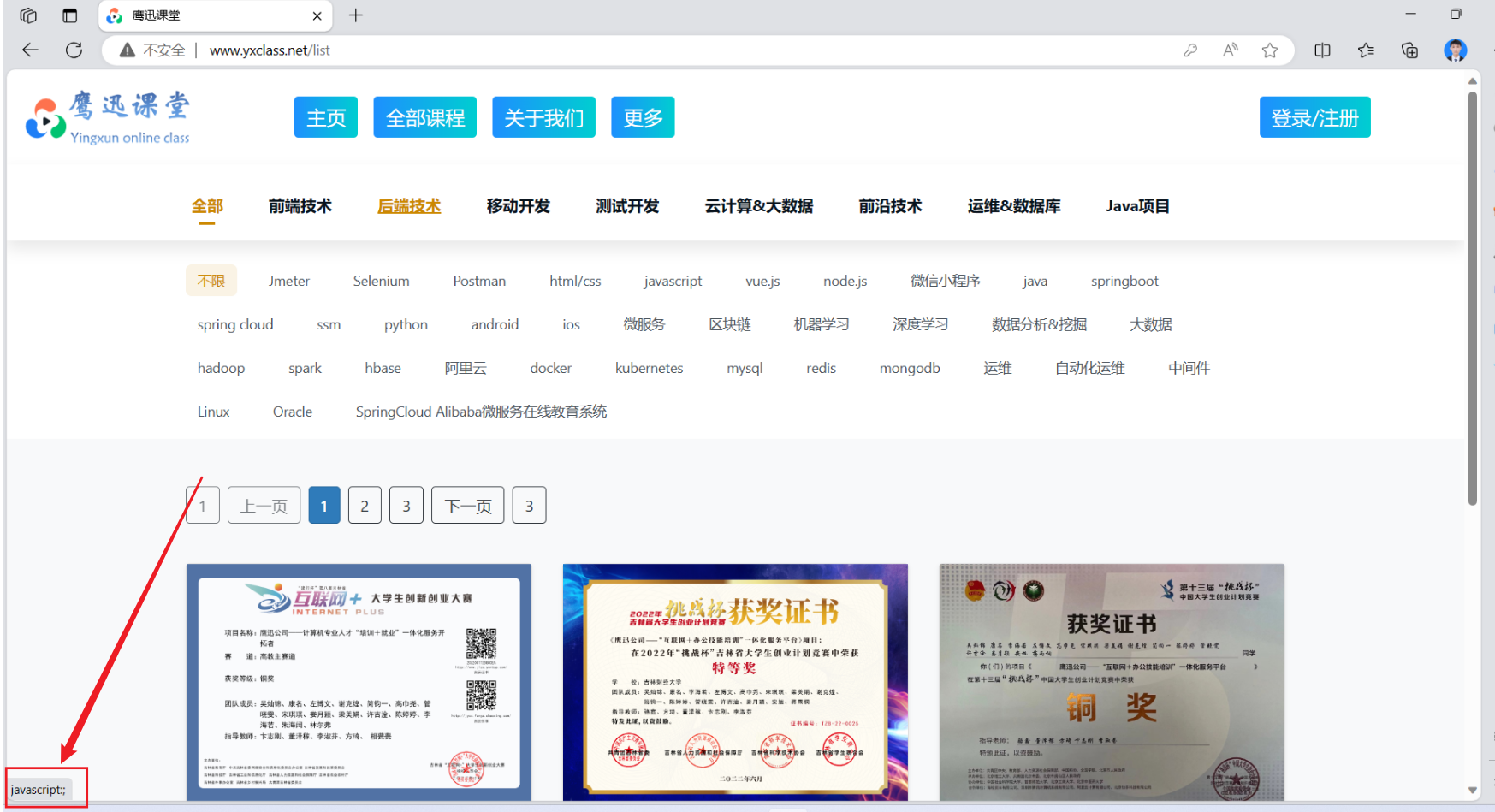Open the browser profile avatar

(1455, 50)
